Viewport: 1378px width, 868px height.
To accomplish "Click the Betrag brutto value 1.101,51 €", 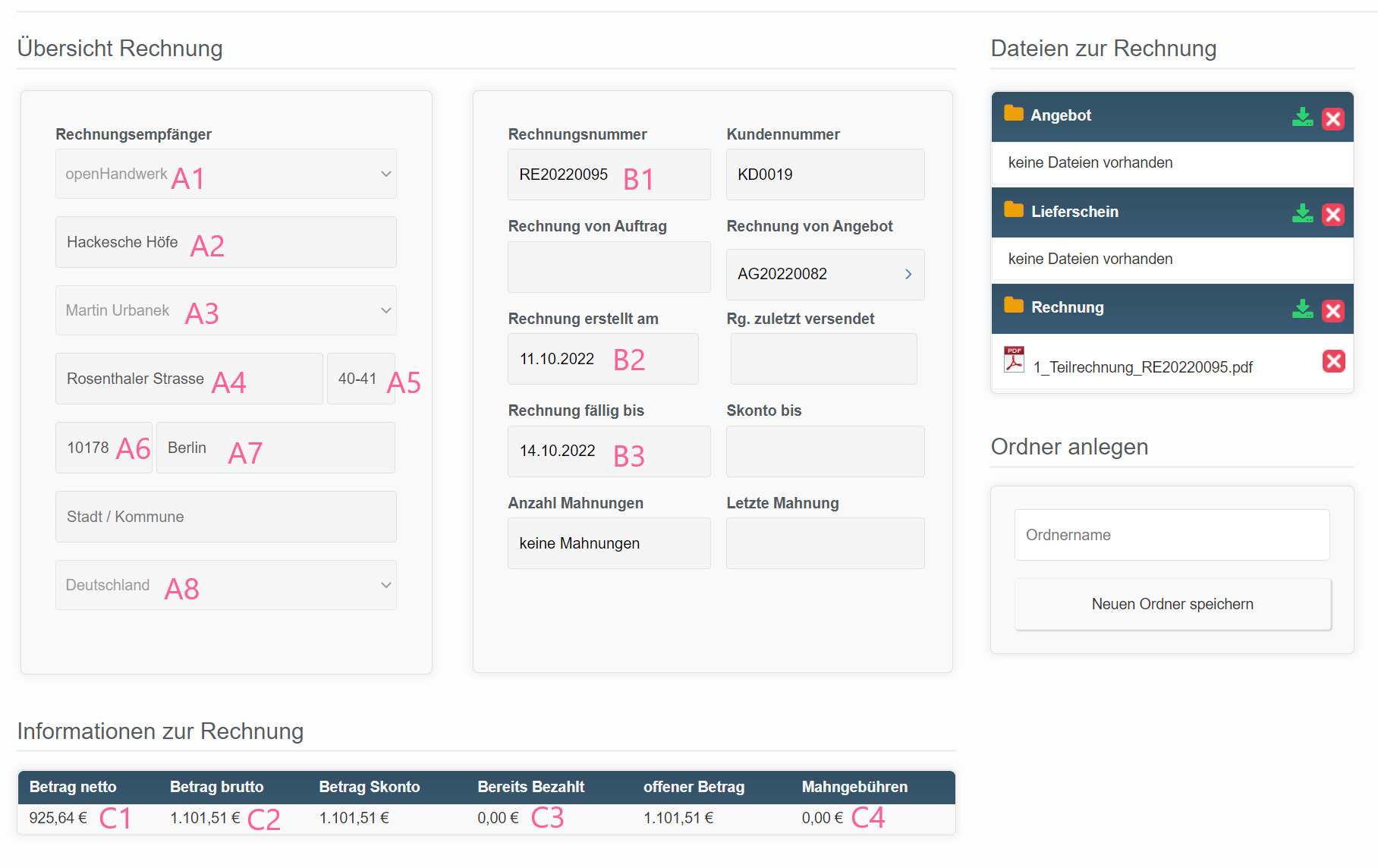I will (205, 818).
